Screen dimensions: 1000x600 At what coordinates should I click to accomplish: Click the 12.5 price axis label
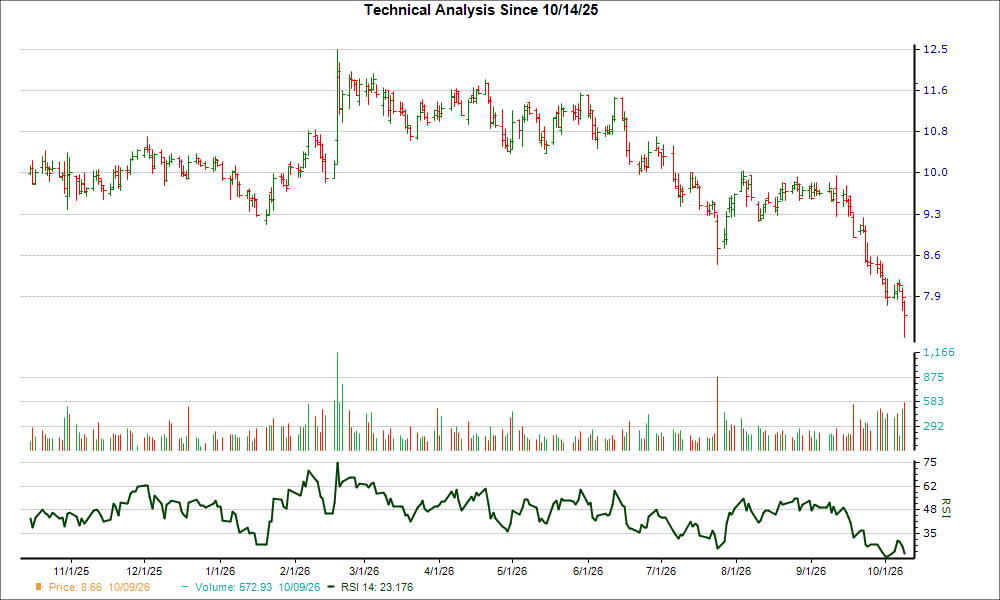pos(935,50)
